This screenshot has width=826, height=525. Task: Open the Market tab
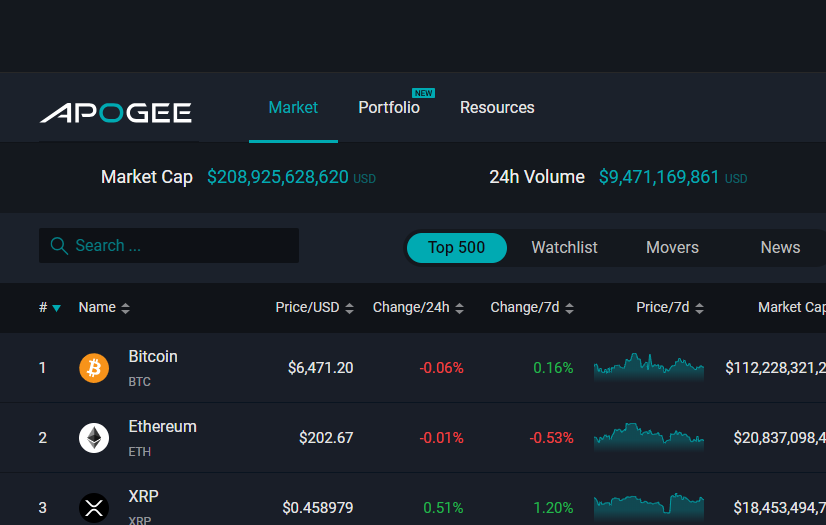pyautogui.click(x=293, y=107)
